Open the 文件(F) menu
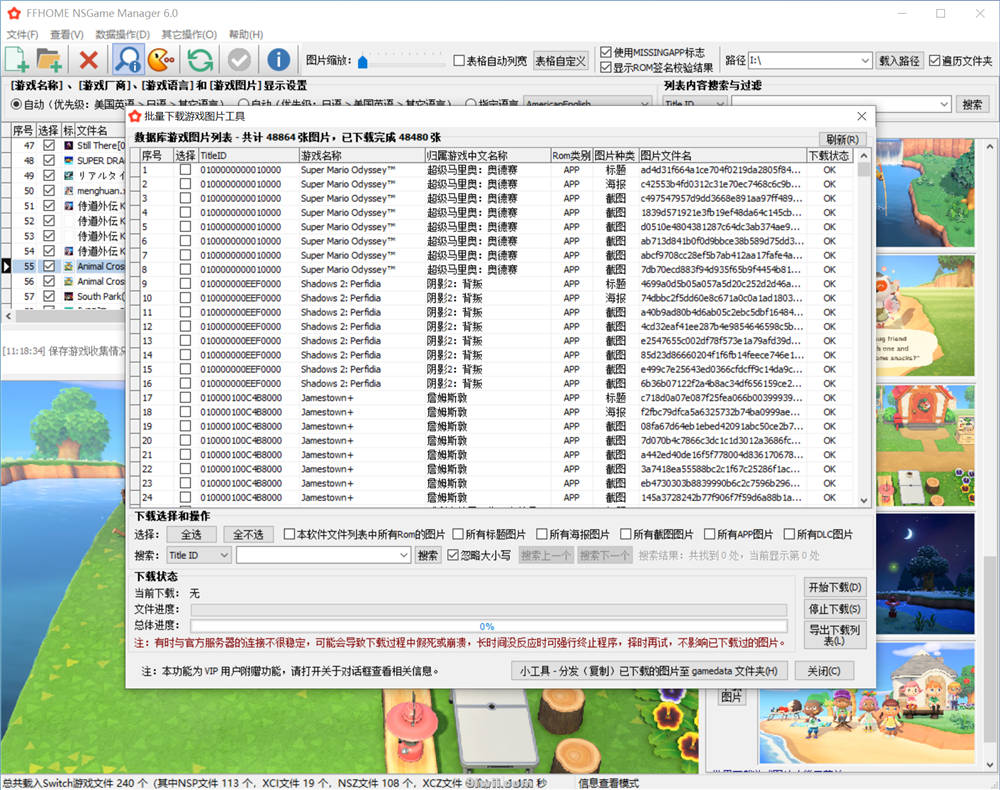The width and height of the screenshot is (1000, 790). click(22, 34)
